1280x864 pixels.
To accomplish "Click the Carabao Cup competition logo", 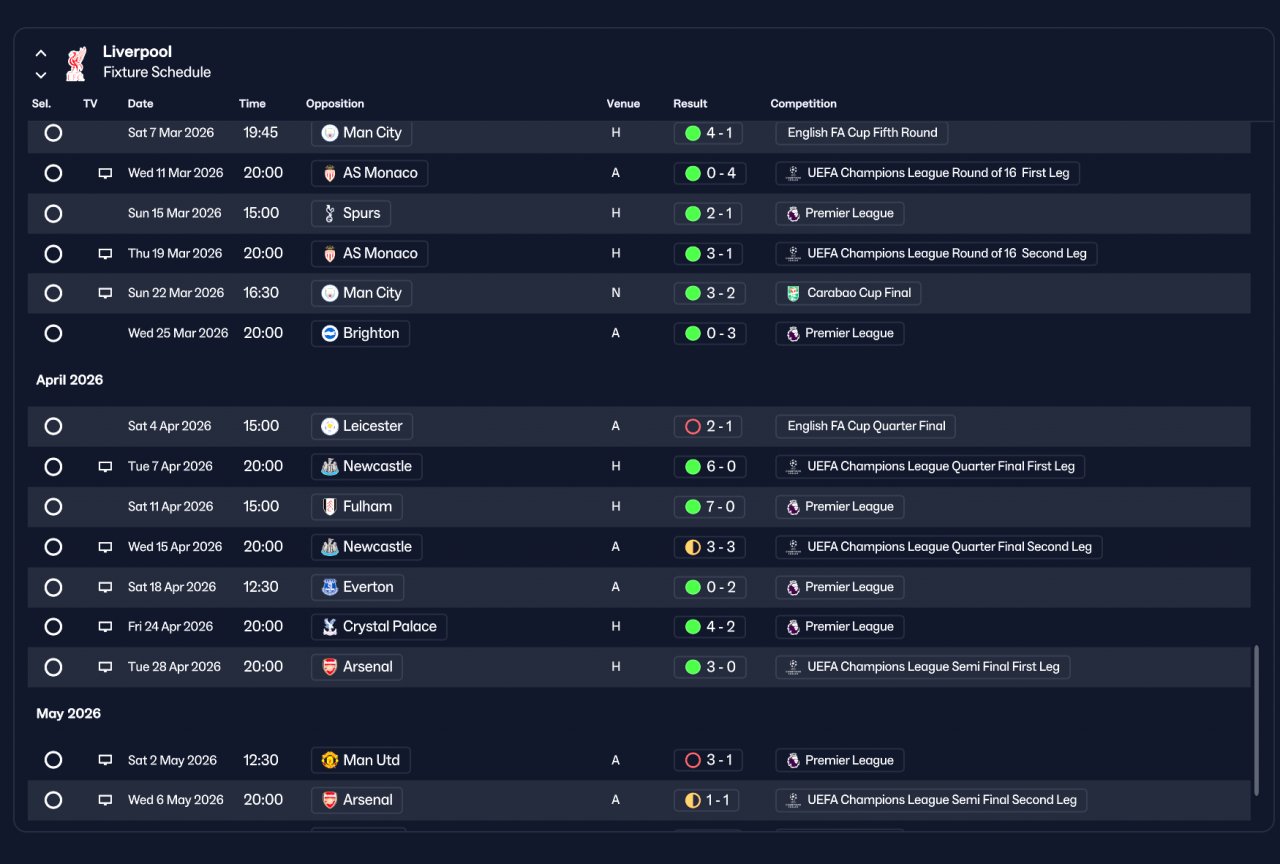I will click(x=793, y=293).
